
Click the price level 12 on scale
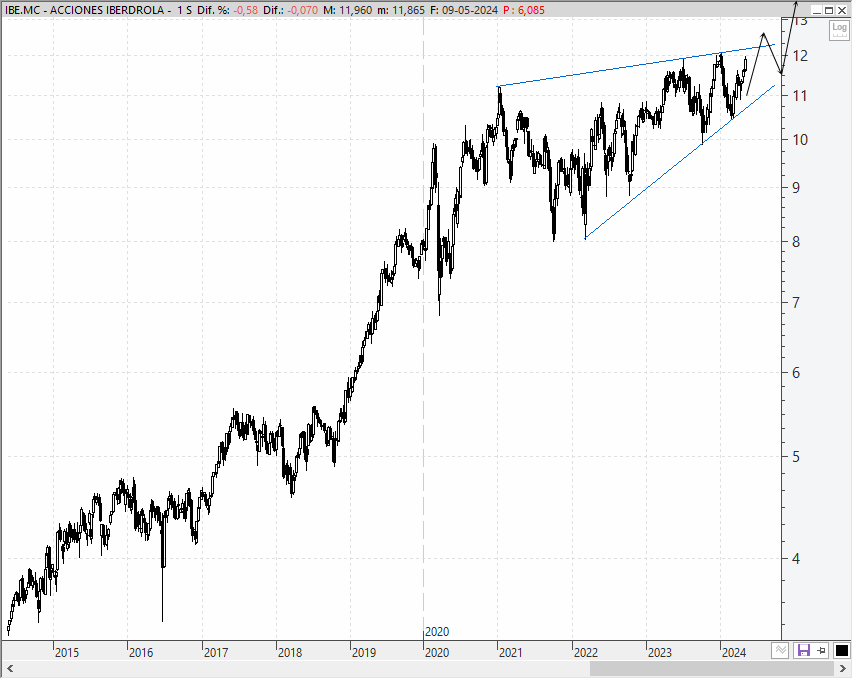pos(800,55)
